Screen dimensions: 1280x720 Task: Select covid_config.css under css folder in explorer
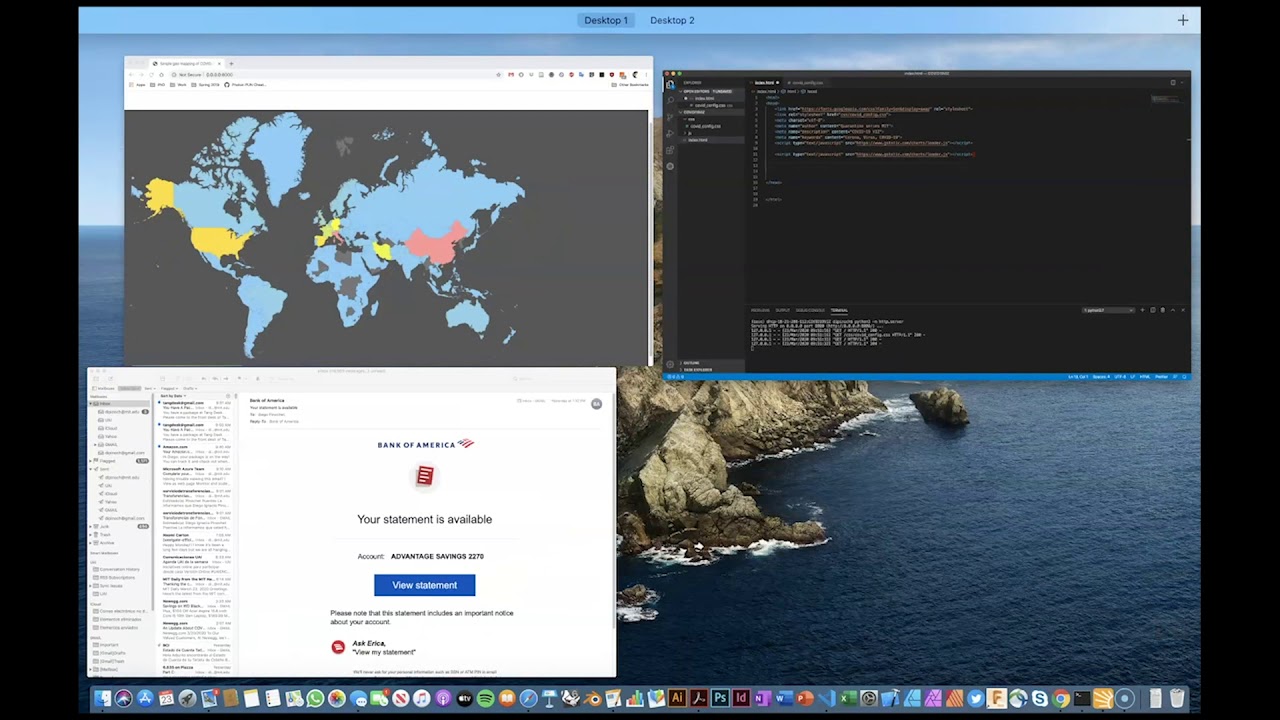pyautogui.click(x=704, y=126)
